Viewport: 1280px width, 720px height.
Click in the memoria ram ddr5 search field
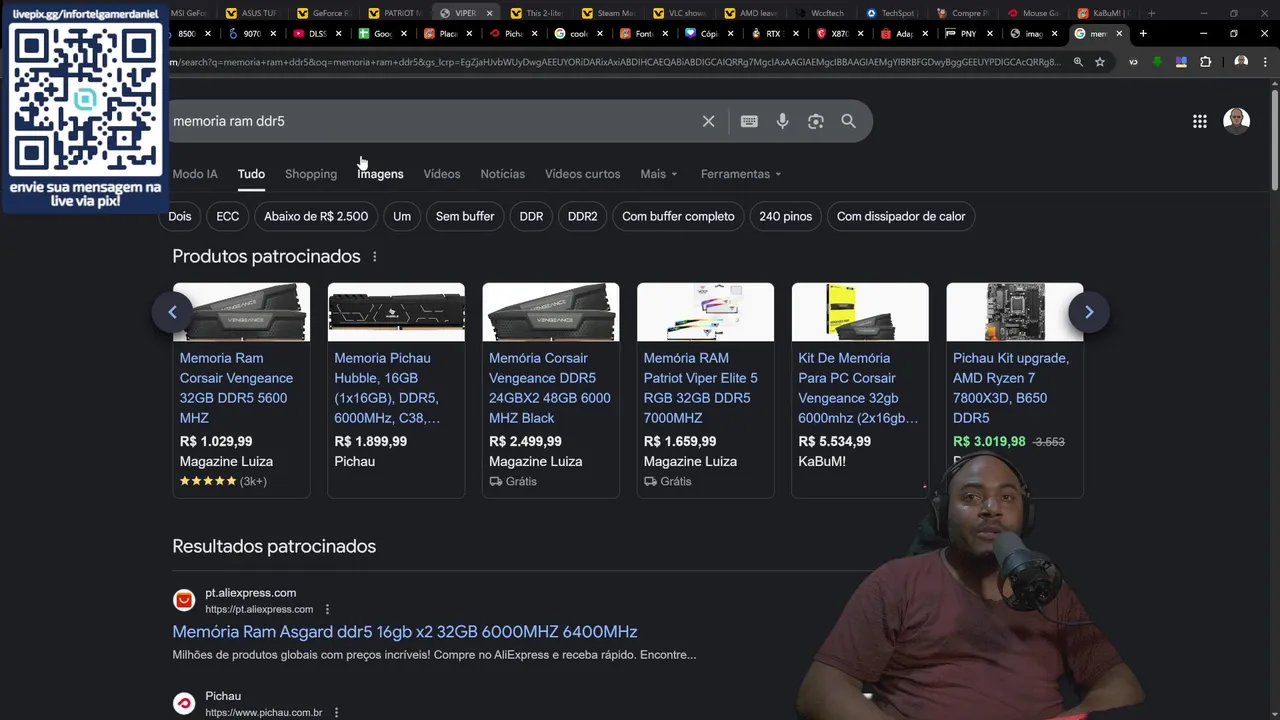(x=430, y=121)
